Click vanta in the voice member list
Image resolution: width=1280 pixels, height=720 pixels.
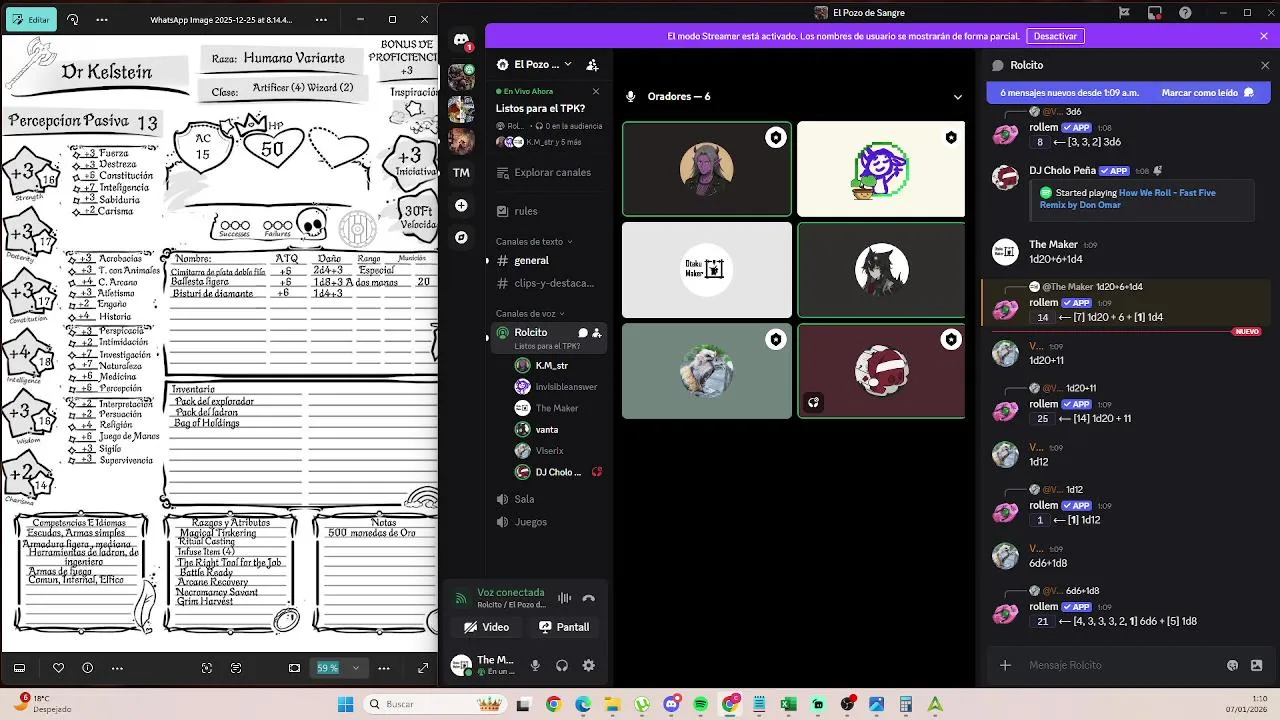[548, 429]
